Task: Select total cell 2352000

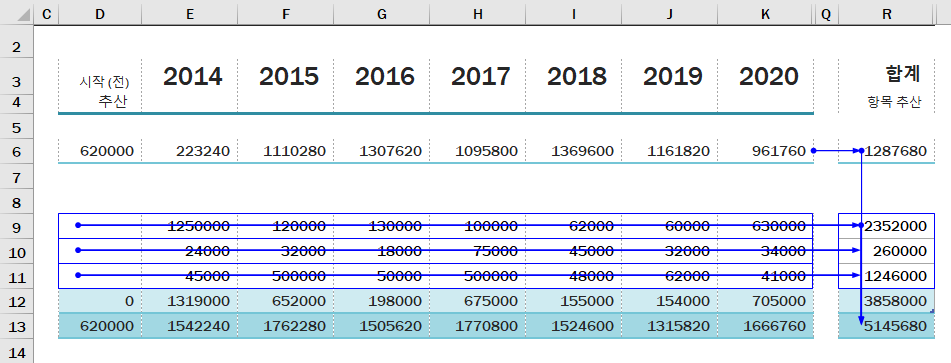Action: pos(887,227)
